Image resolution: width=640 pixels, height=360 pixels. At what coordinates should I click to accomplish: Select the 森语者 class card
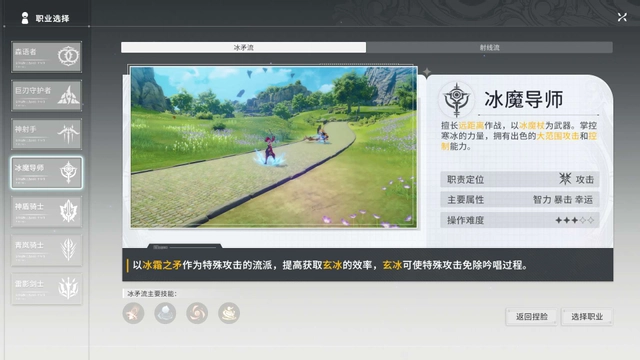(x=47, y=56)
